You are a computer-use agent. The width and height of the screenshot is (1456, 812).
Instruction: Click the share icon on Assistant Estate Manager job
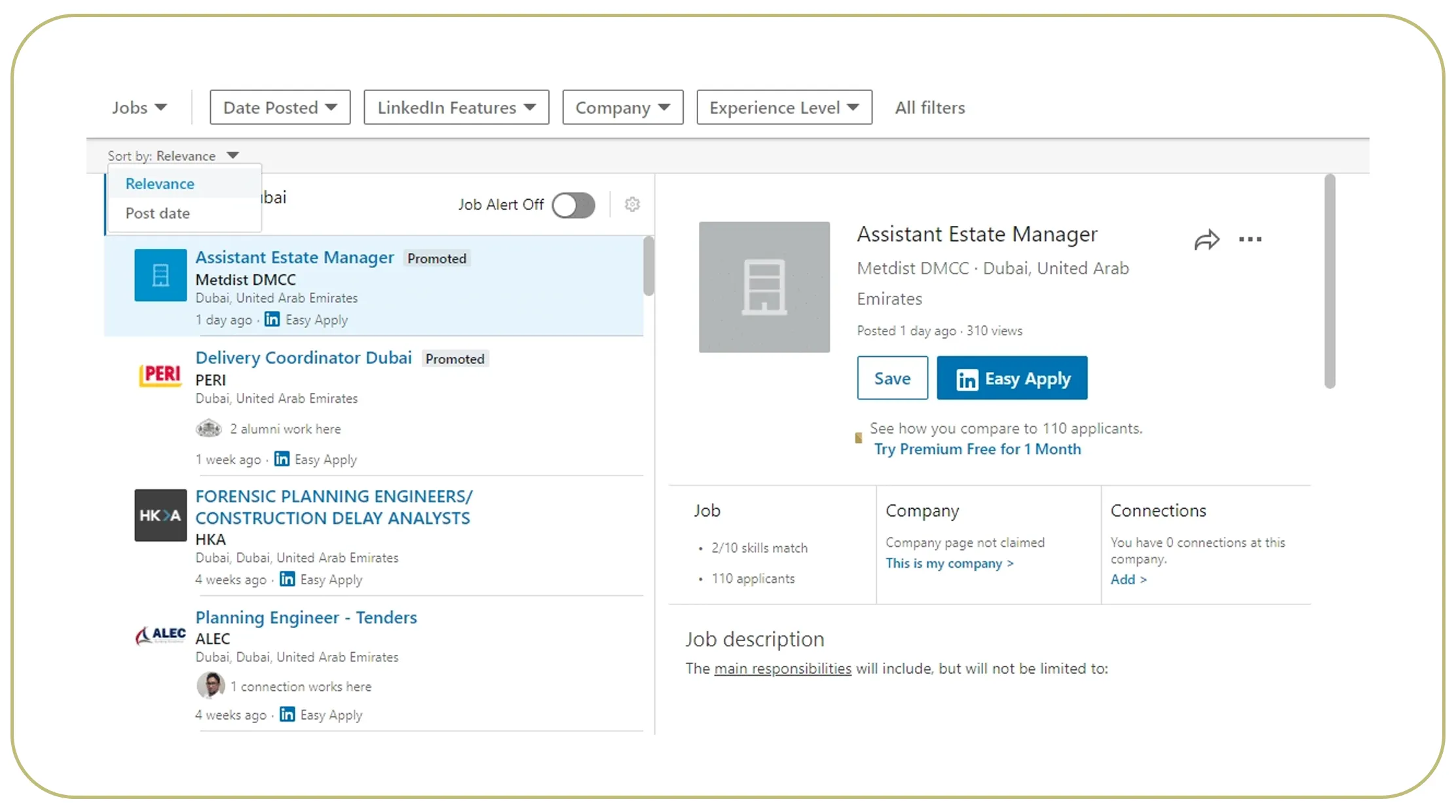pyautogui.click(x=1206, y=239)
